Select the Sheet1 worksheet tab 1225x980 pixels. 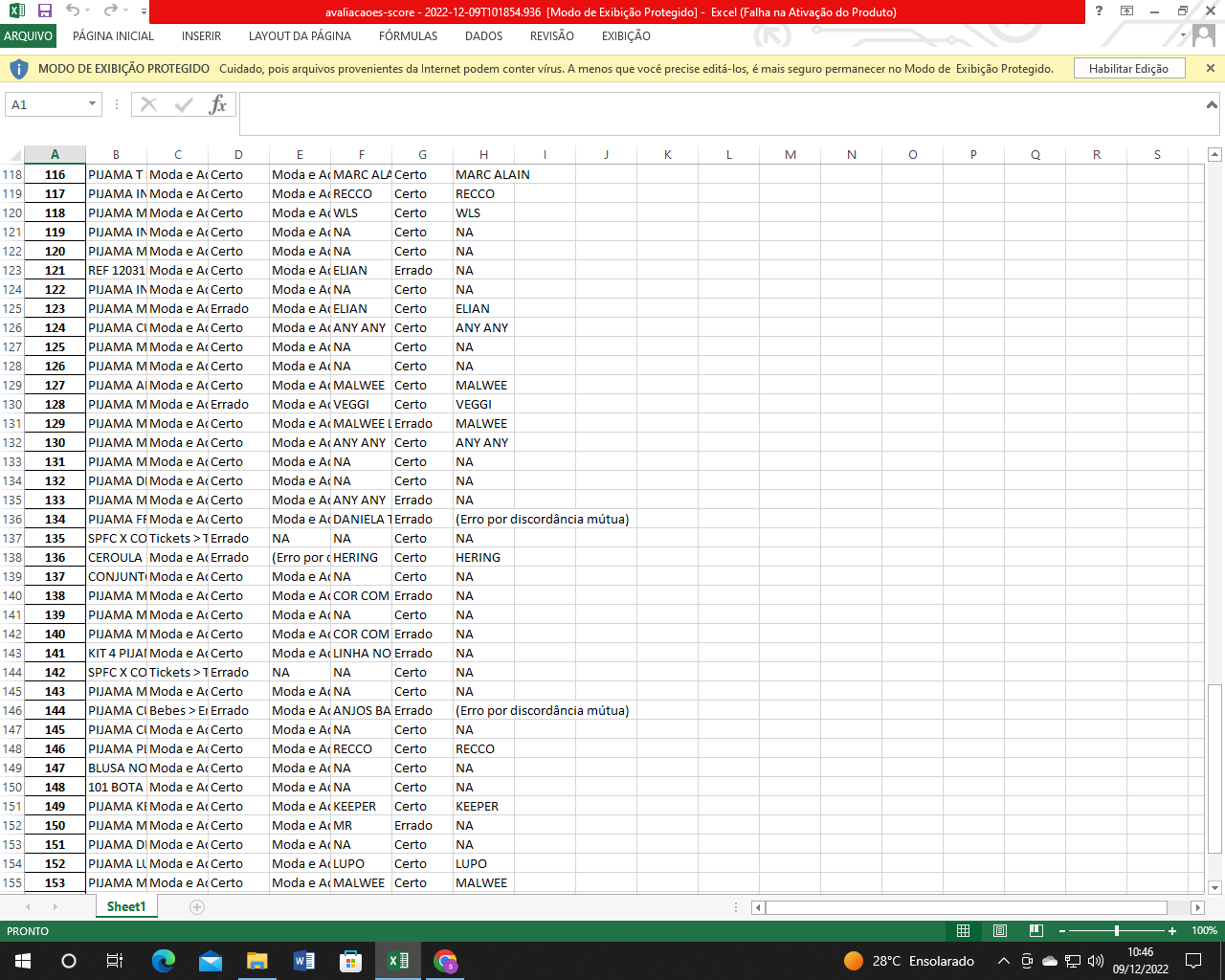[126, 907]
